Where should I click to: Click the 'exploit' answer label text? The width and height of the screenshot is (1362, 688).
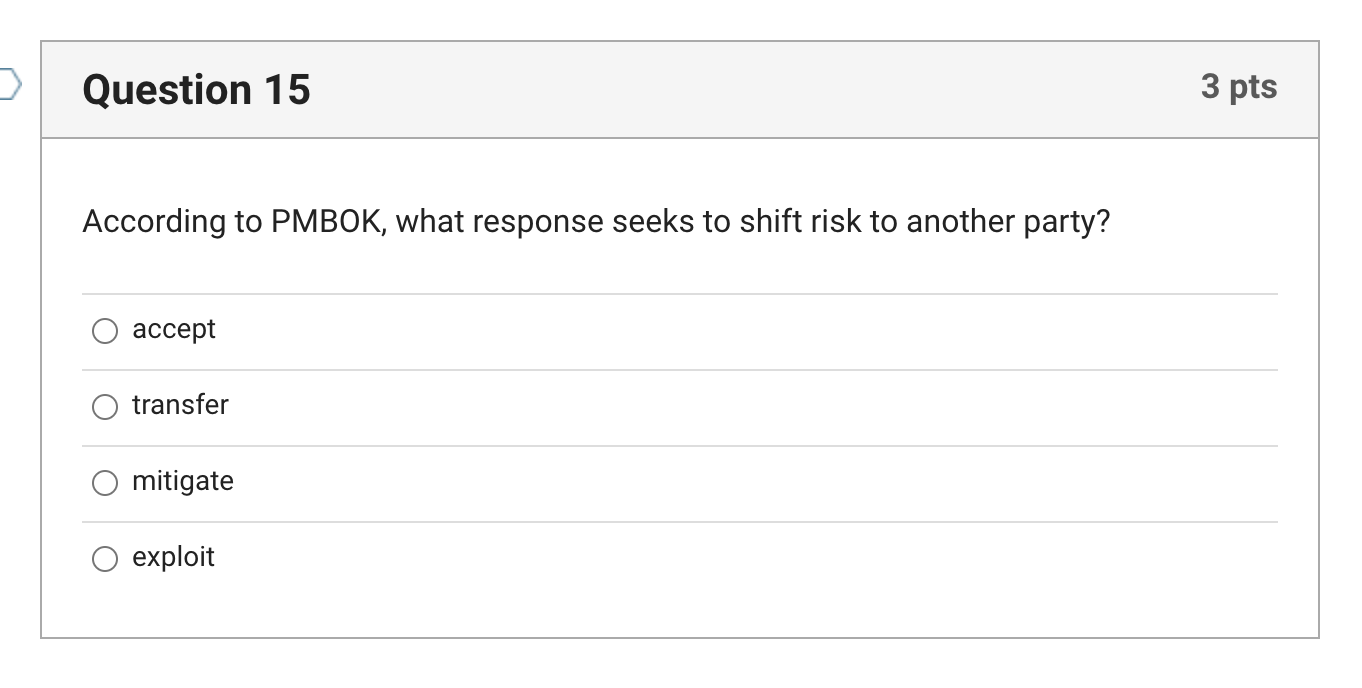[x=173, y=557]
